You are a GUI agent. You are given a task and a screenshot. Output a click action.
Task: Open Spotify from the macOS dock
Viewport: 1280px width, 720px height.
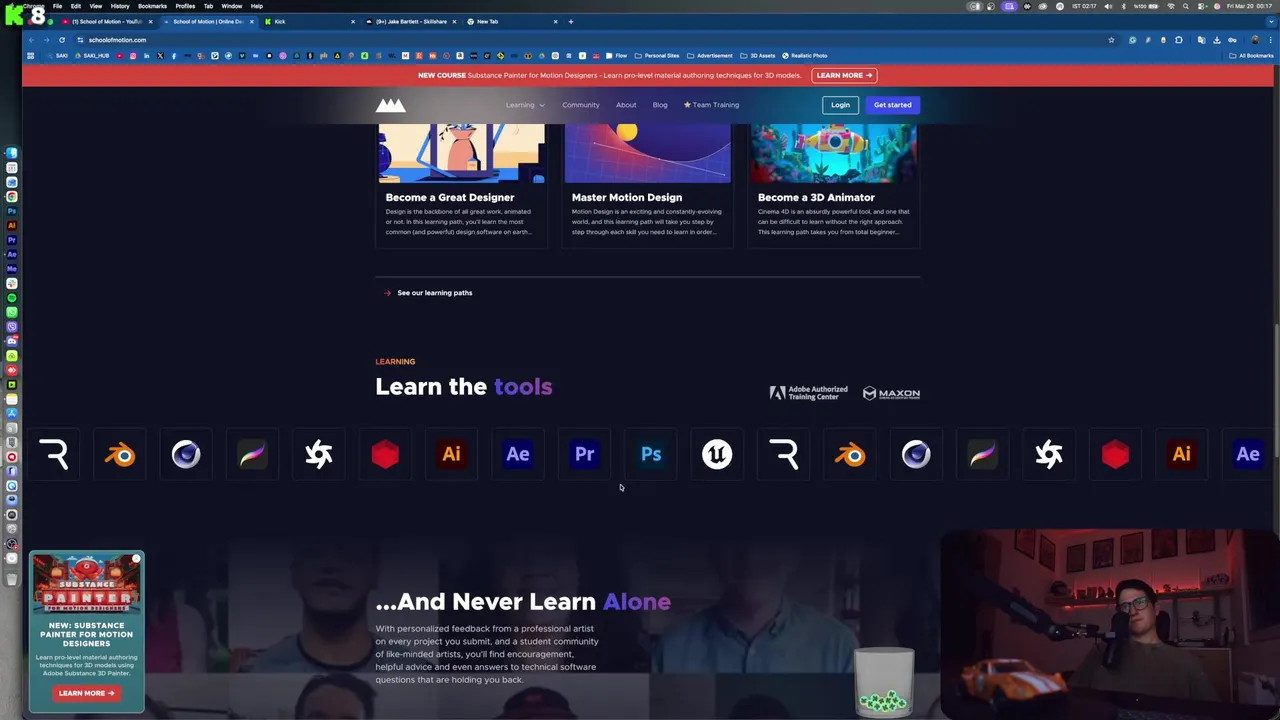click(x=12, y=298)
